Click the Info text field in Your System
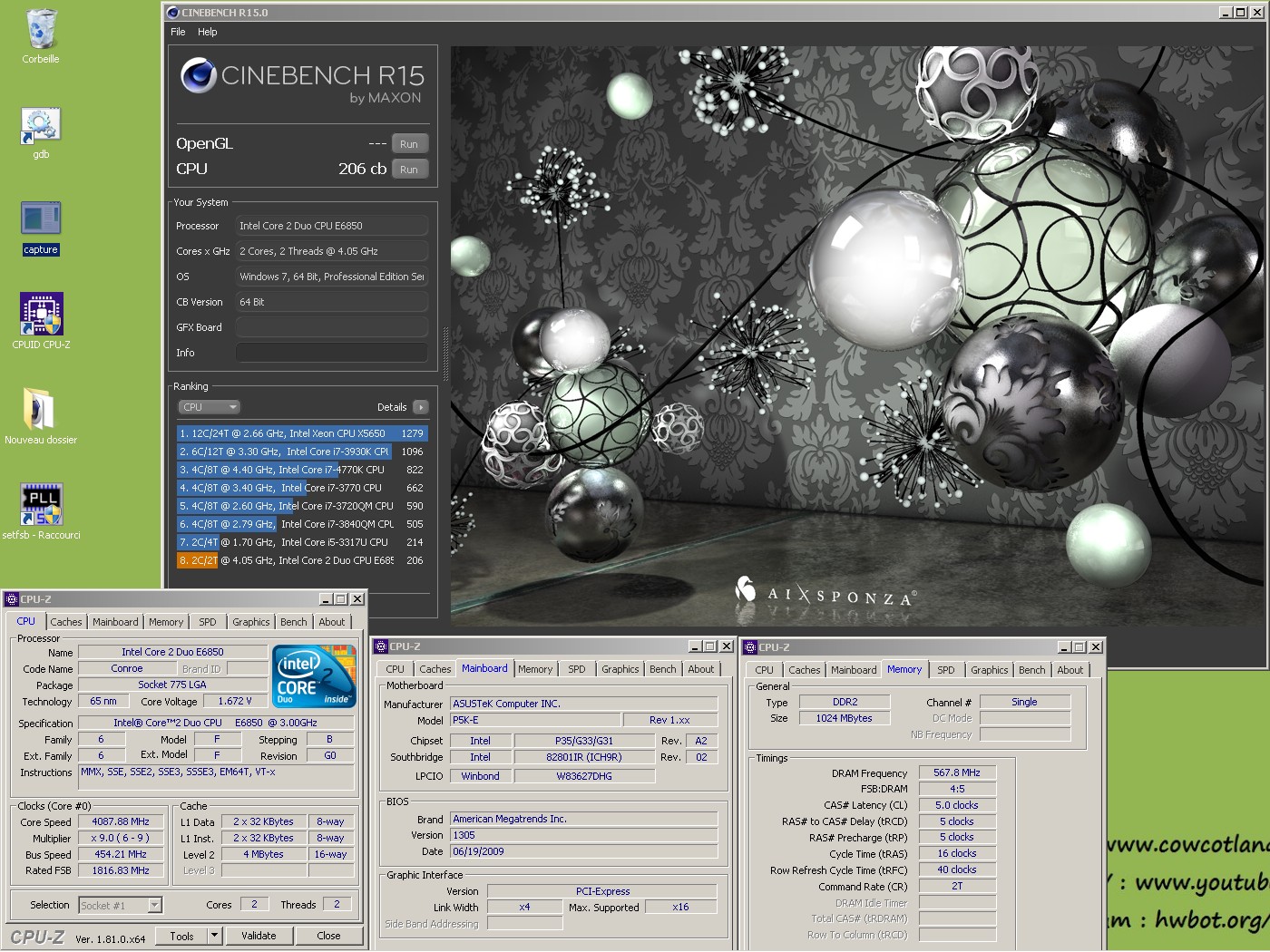The width and height of the screenshot is (1270, 952). coord(332,353)
